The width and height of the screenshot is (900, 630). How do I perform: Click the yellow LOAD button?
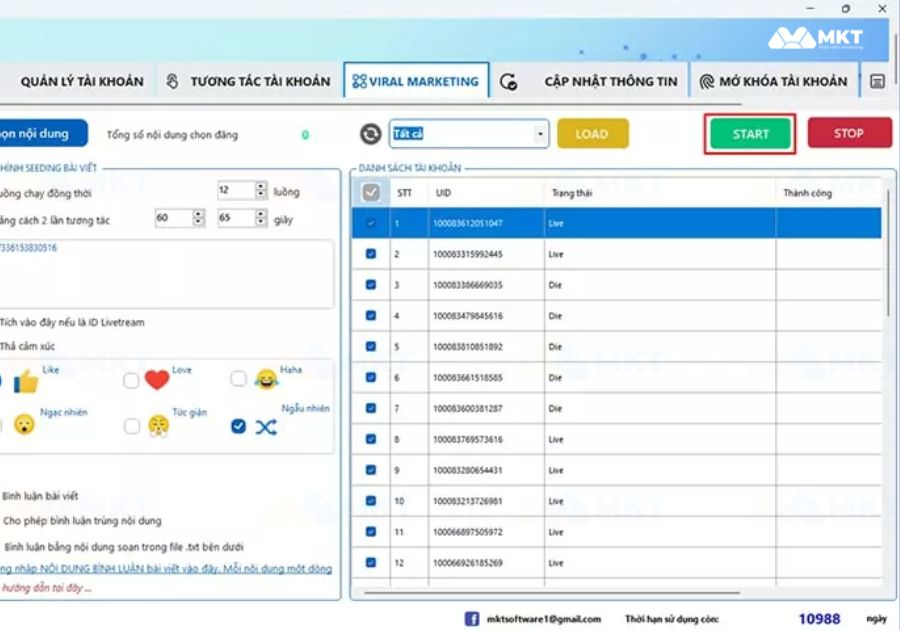(x=592, y=134)
